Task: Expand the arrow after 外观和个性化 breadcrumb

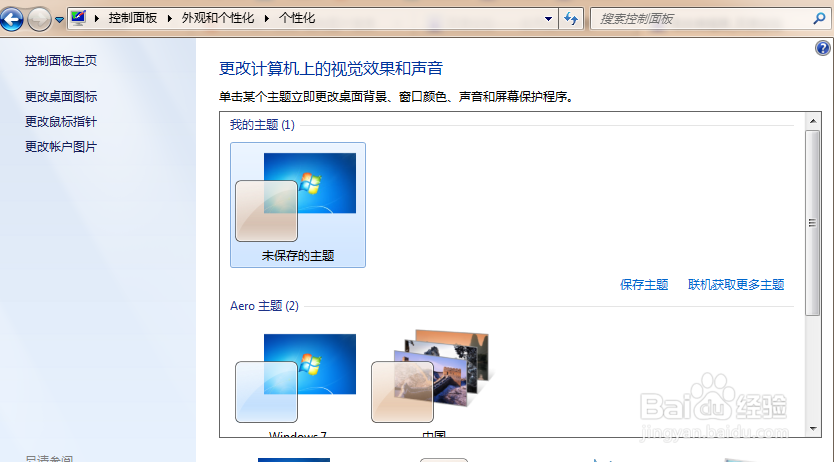Action: coord(266,19)
